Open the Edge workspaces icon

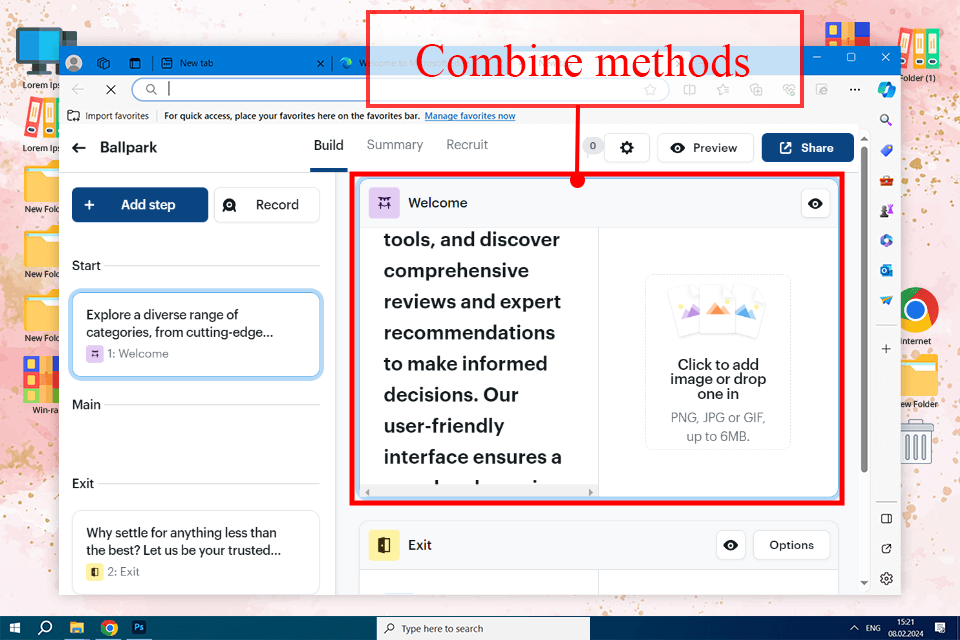point(103,62)
